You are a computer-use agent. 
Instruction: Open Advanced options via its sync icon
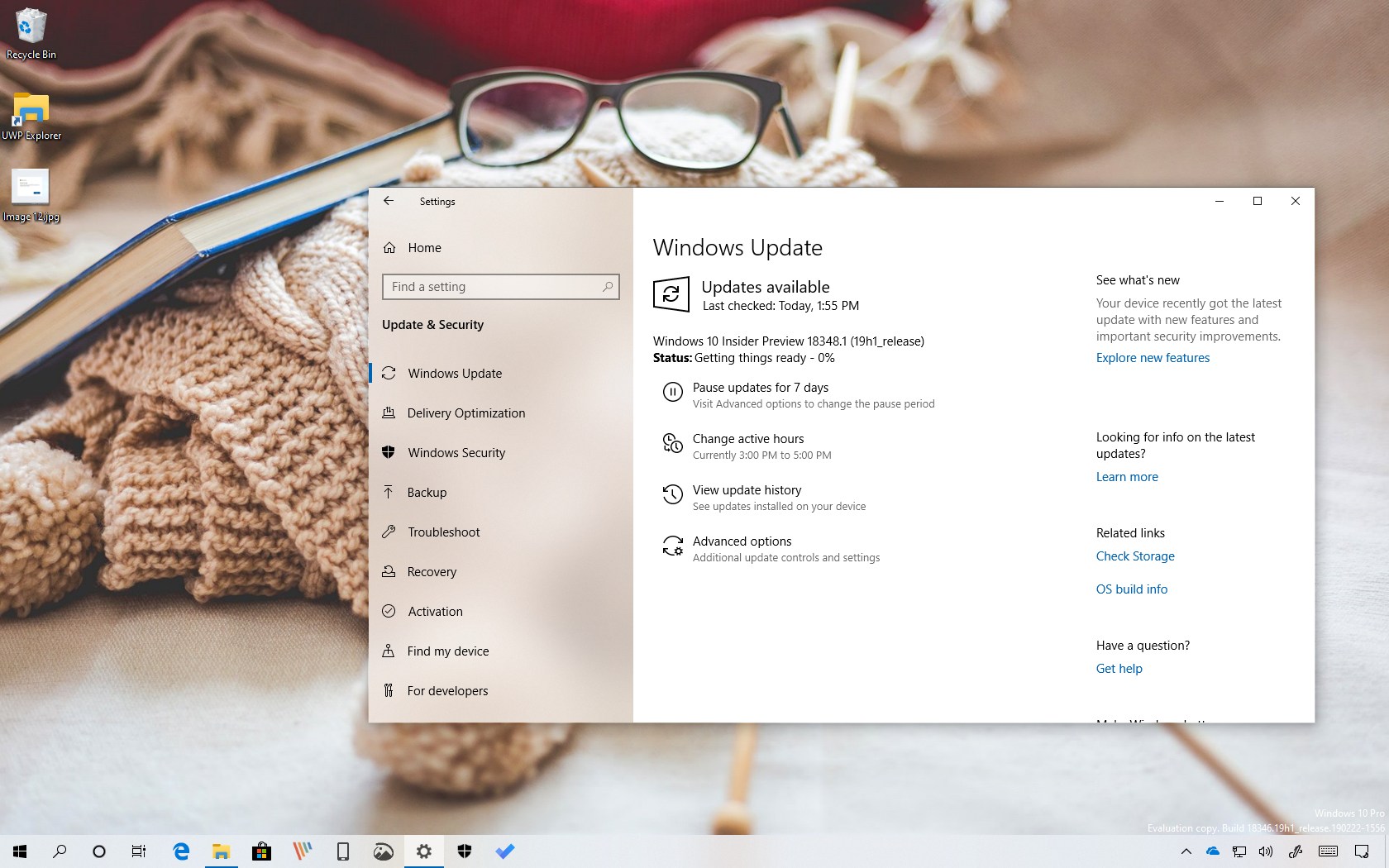(x=672, y=546)
